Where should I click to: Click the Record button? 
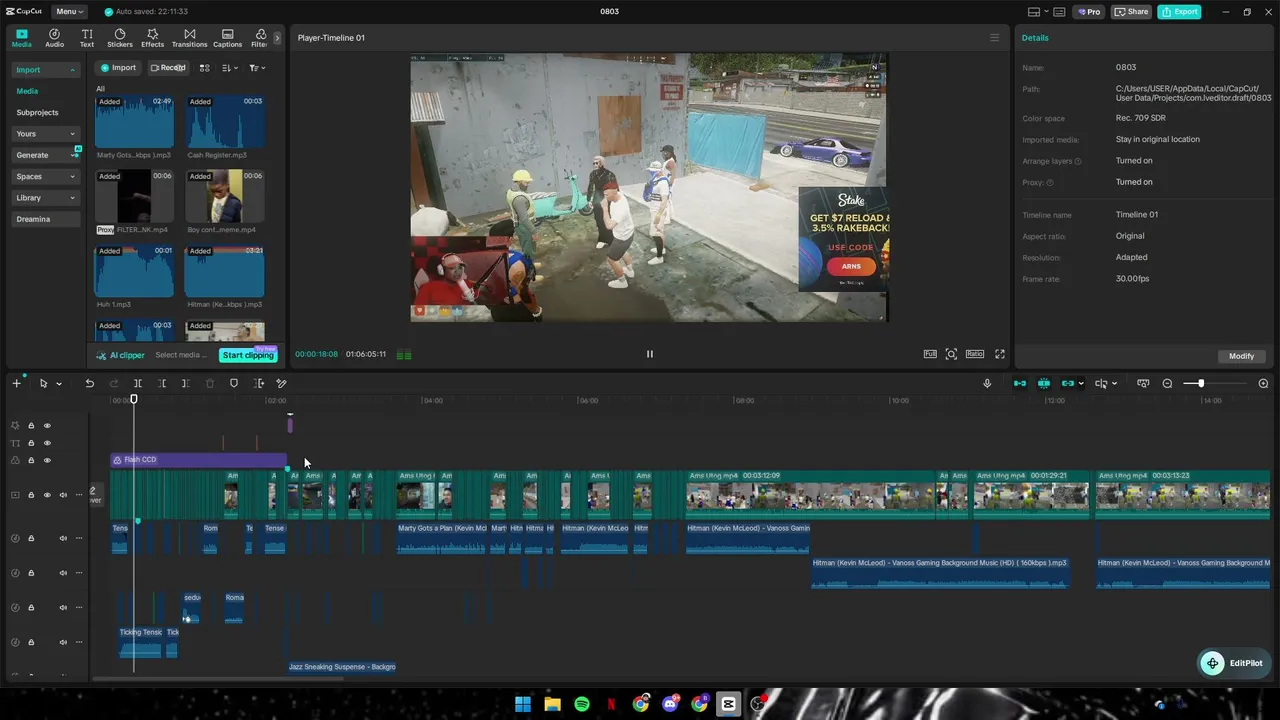168,68
